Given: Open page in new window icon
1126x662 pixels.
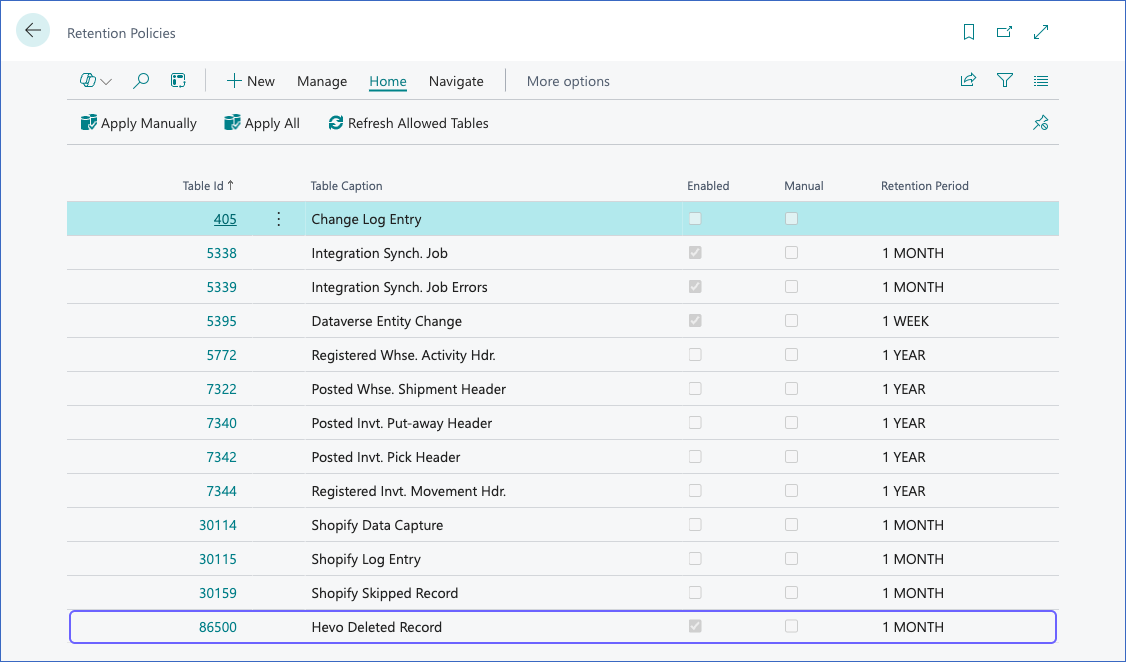Looking at the screenshot, I should click(1005, 32).
